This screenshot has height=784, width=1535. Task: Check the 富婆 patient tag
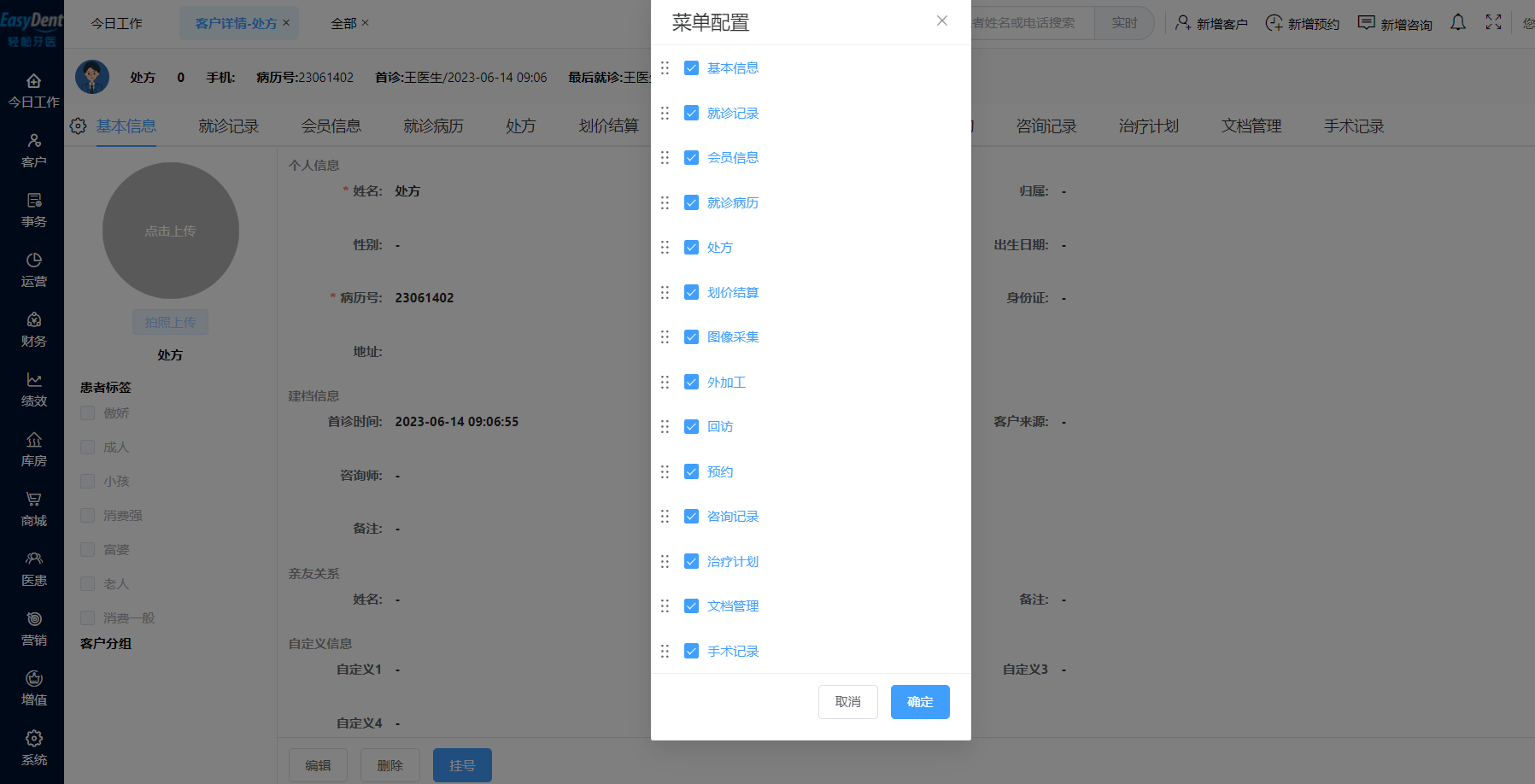[87, 549]
